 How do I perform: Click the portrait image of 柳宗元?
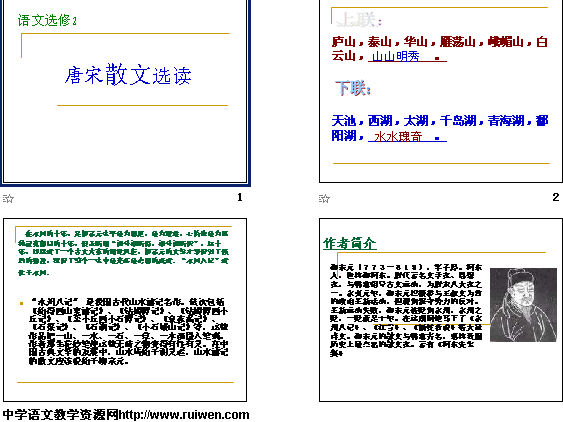523,305
